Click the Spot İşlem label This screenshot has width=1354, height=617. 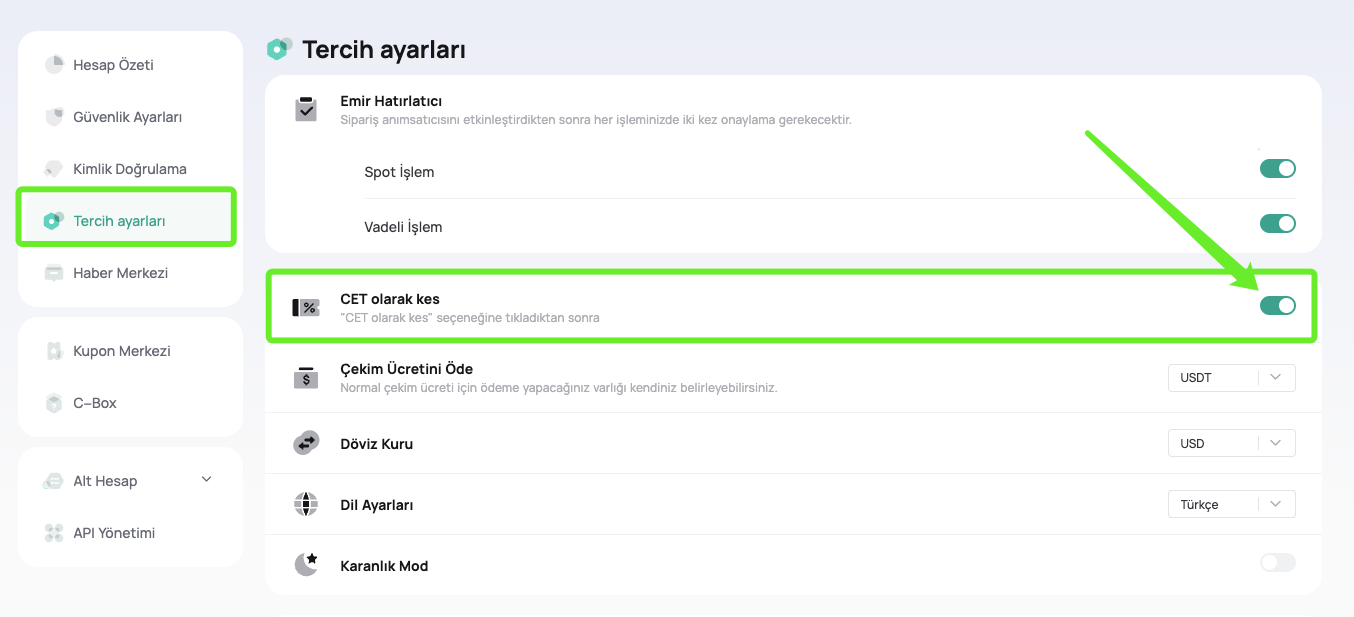pyautogui.click(x=399, y=172)
